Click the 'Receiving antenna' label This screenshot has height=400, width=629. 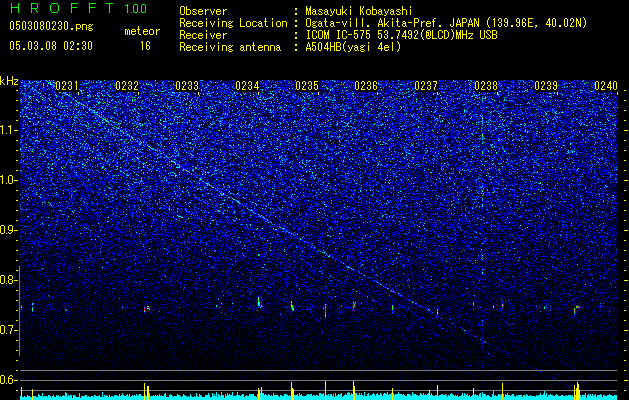coord(230,47)
